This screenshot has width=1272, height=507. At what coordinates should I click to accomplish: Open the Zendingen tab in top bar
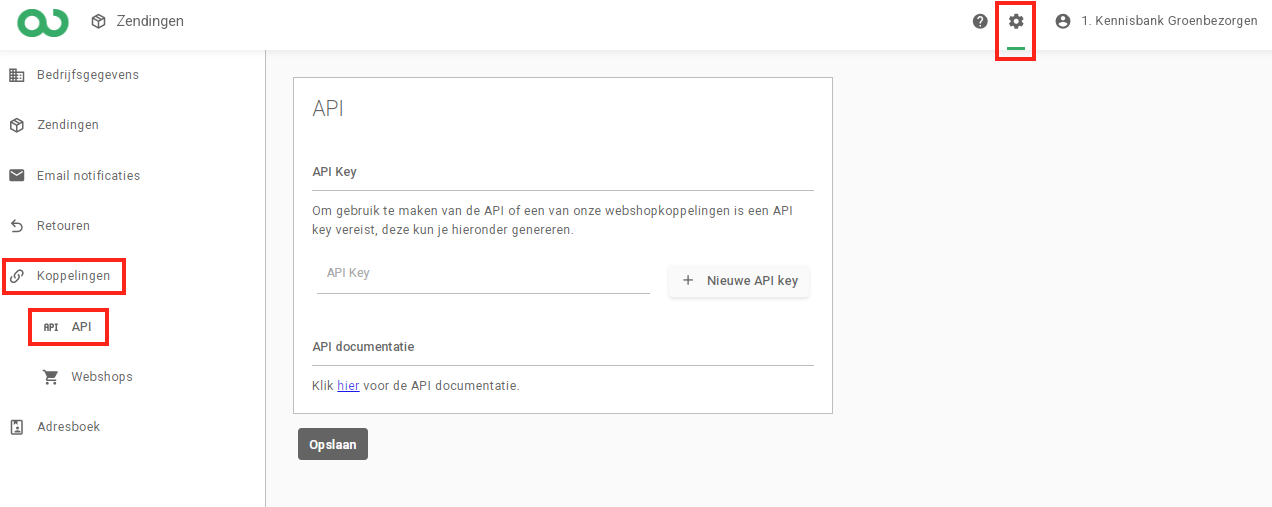(x=138, y=21)
